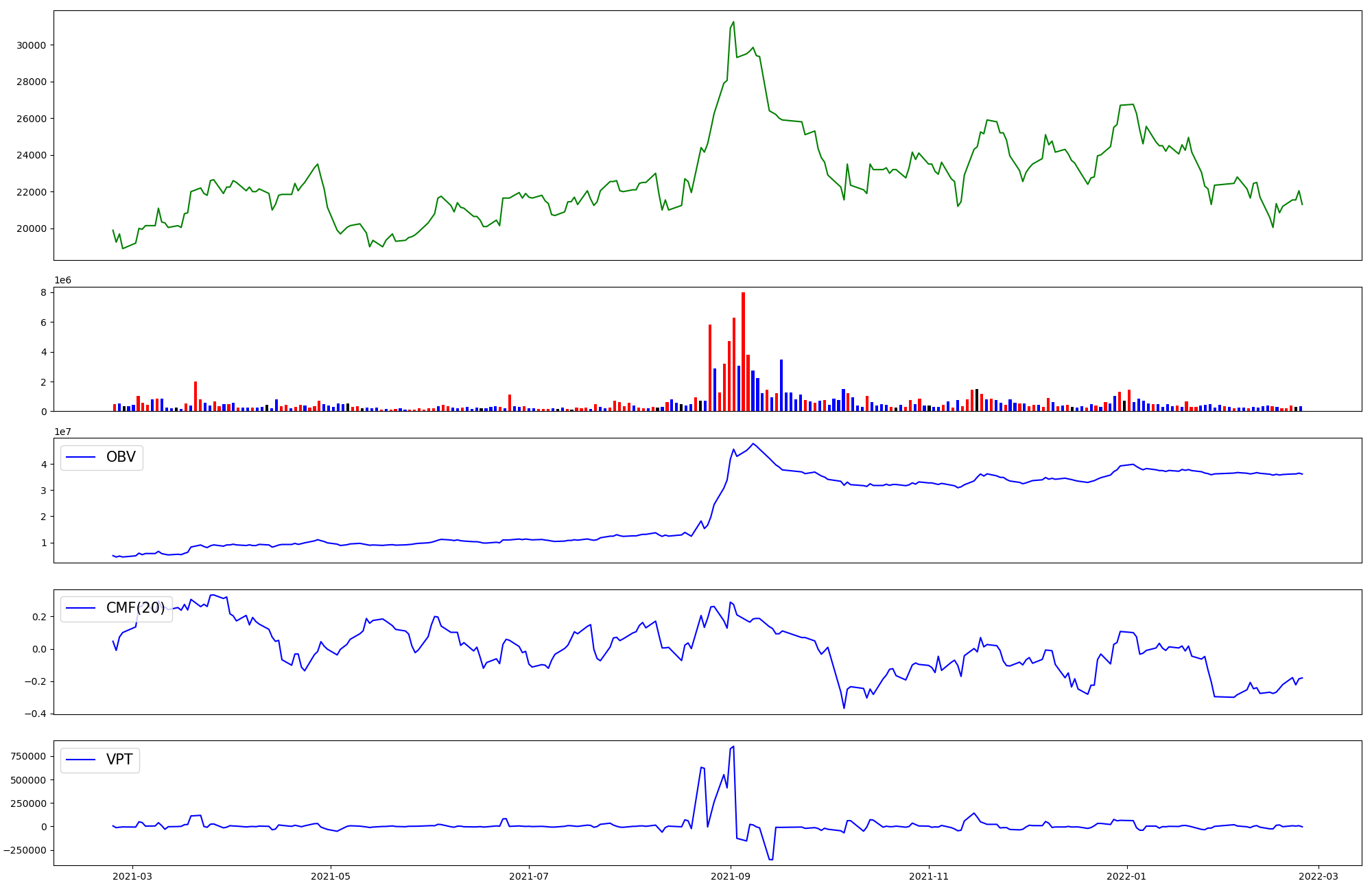Click the 2022-03 x-axis date label
Image resolution: width=1372 pixels, height=892 pixels.
[1318, 876]
